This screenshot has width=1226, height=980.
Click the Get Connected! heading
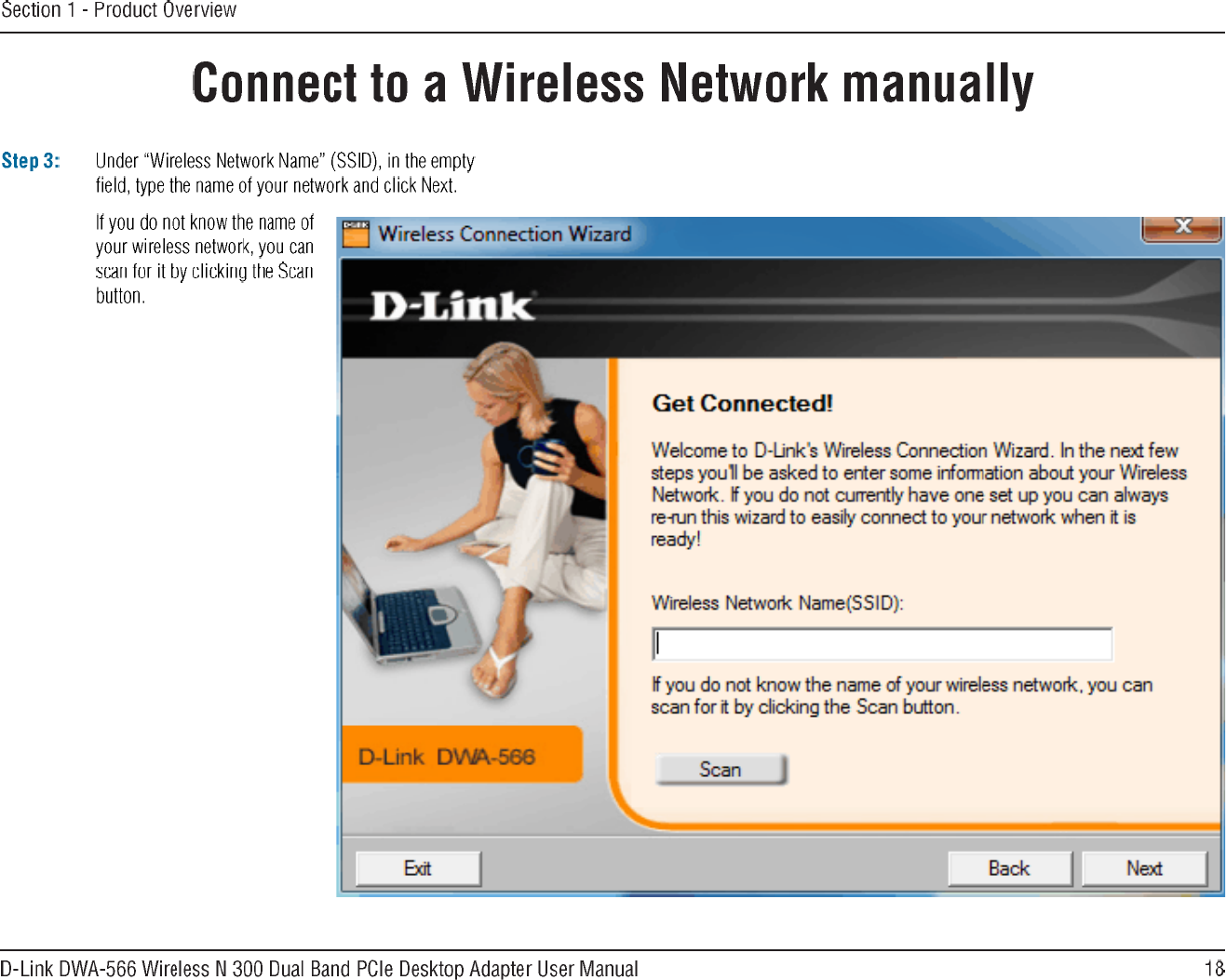click(742, 403)
